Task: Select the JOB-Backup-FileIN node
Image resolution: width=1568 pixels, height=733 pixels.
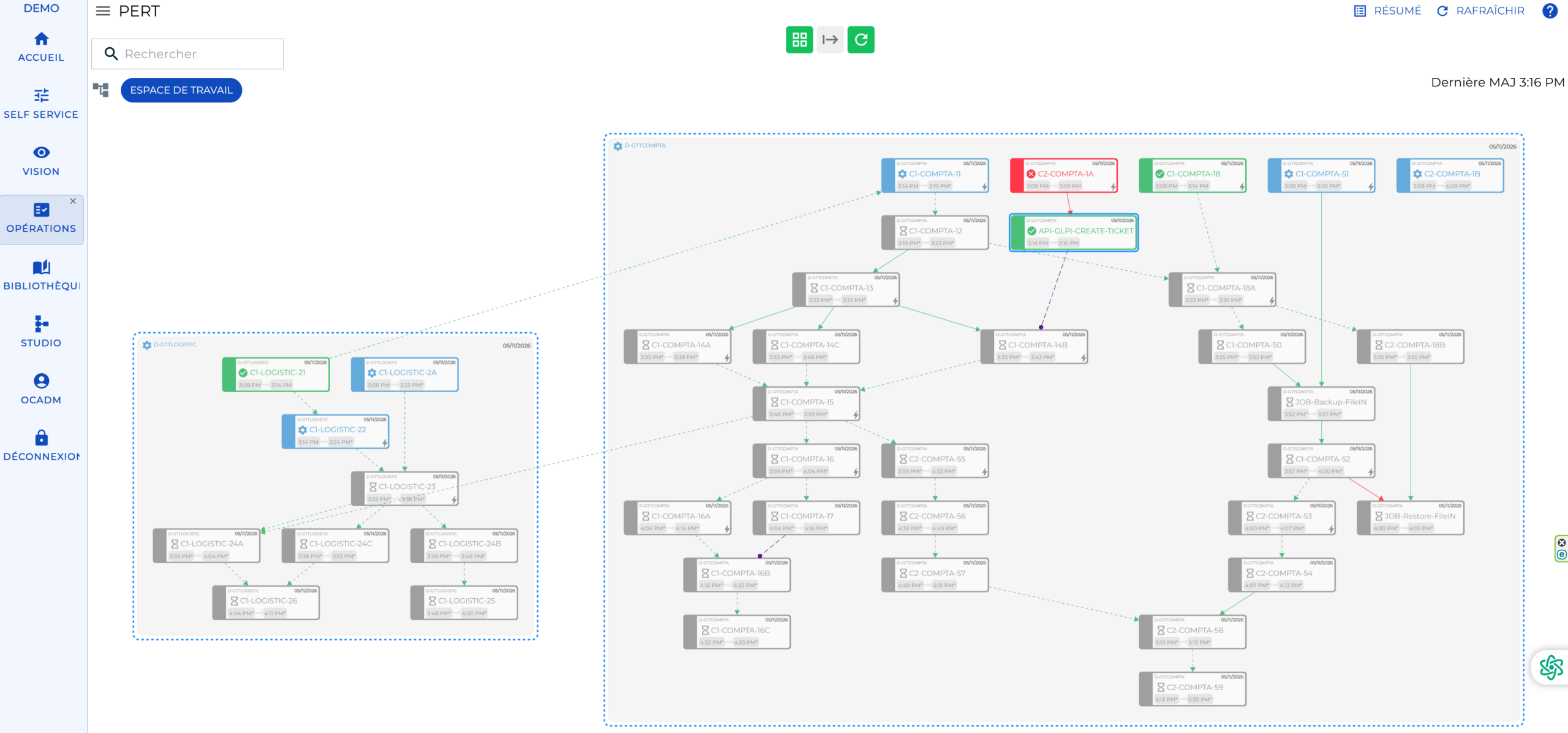Action: point(1321,404)
